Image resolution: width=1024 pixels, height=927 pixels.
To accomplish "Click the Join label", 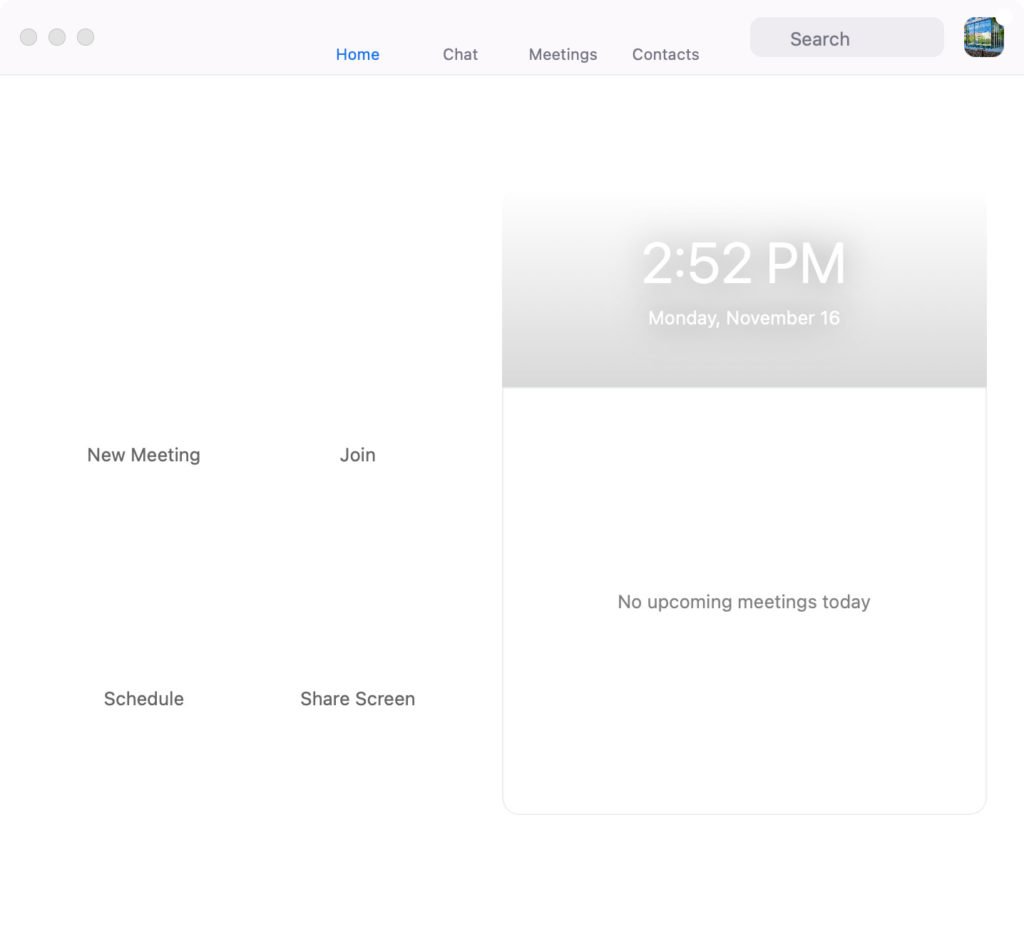I will click(x=357, y=455).
